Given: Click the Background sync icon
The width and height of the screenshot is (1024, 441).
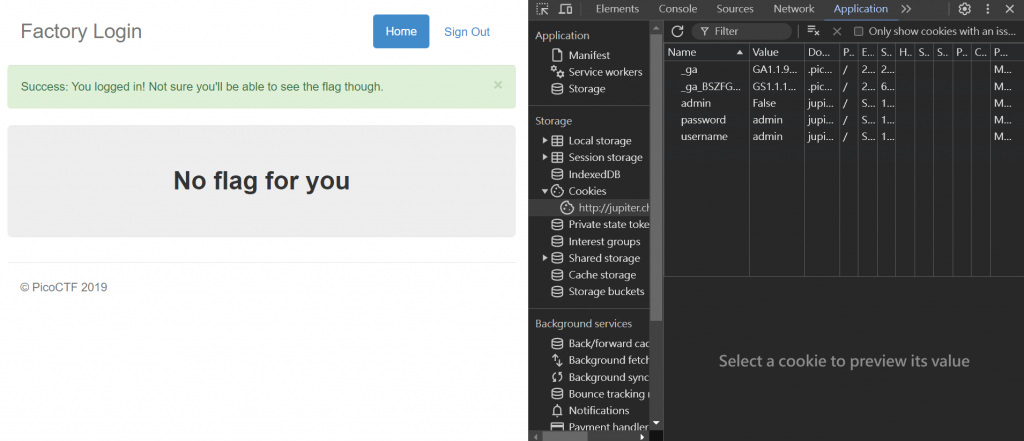Looking at the screenshot, I should pyautogui.click(x=557, y=377).
